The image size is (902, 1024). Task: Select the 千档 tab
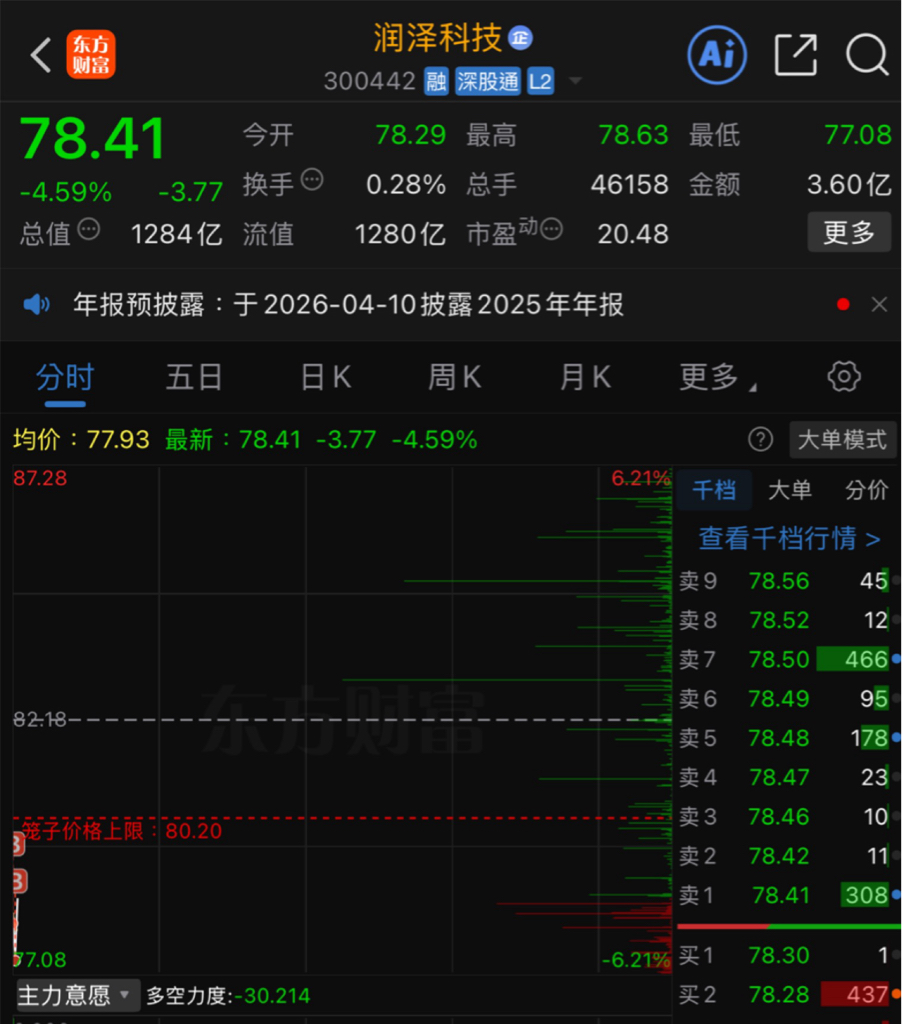(x=714, y=490)
